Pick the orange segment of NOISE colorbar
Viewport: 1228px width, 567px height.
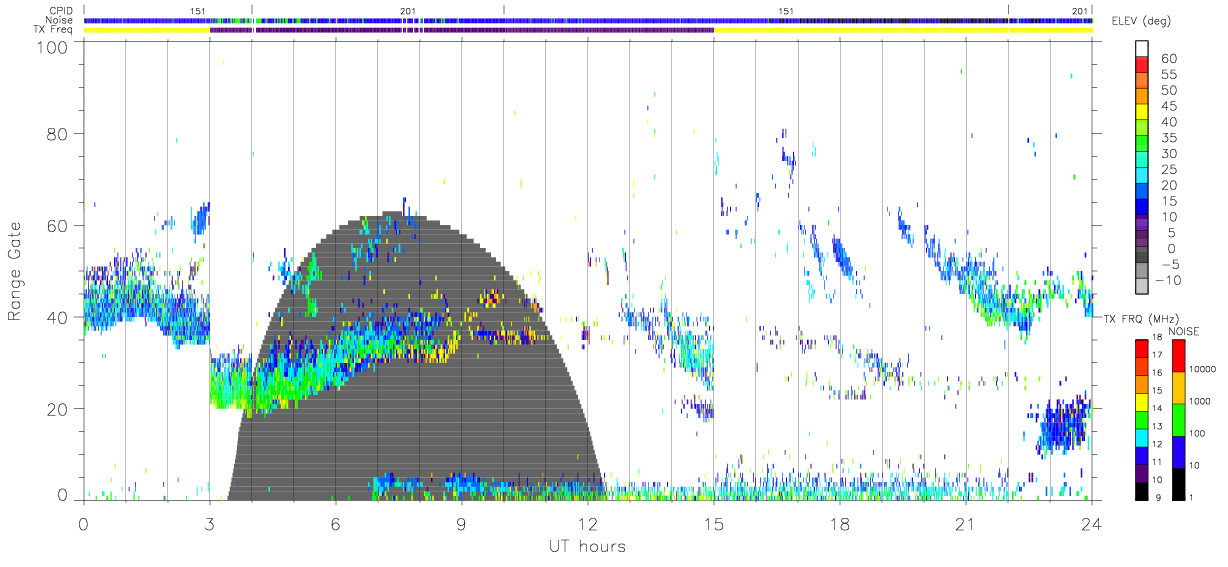1179,387
